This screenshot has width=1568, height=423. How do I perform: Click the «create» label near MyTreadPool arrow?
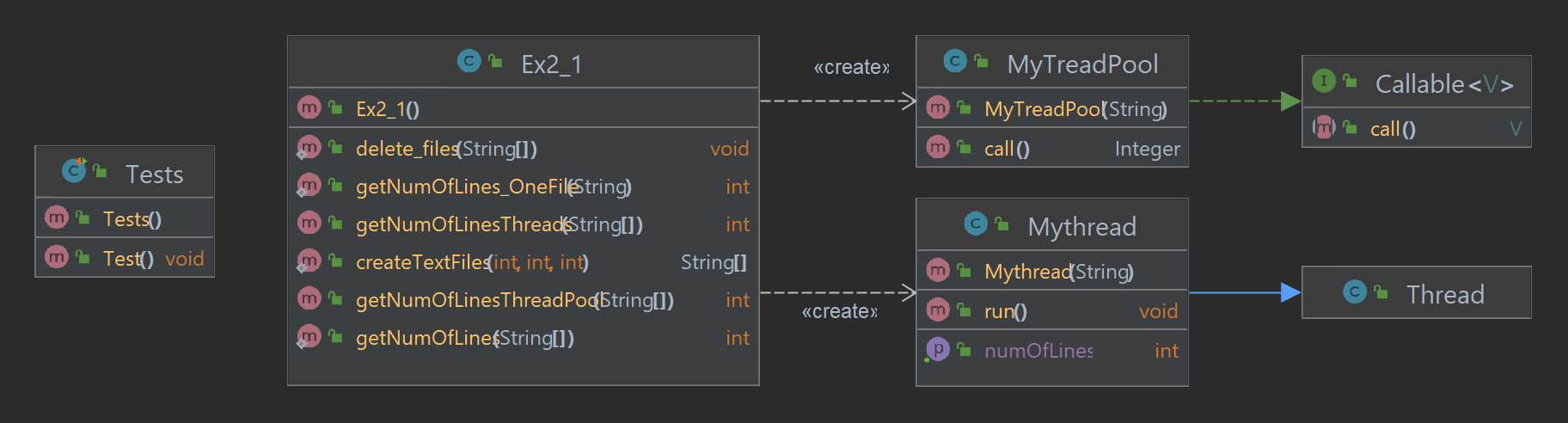click(x=852, y=67)
